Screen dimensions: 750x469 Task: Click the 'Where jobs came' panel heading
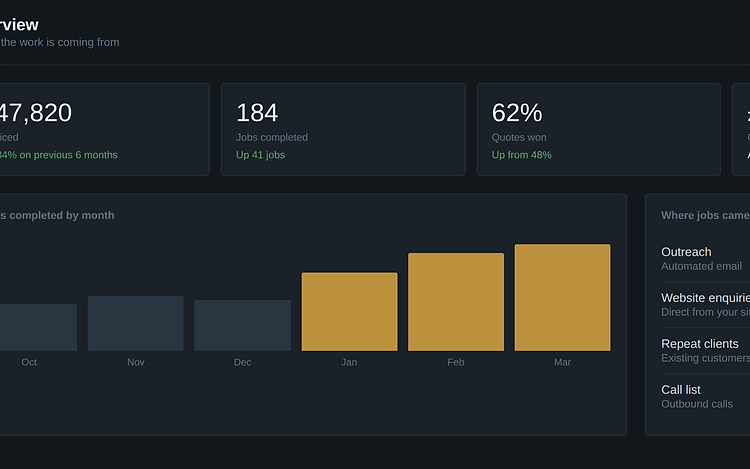706,215
